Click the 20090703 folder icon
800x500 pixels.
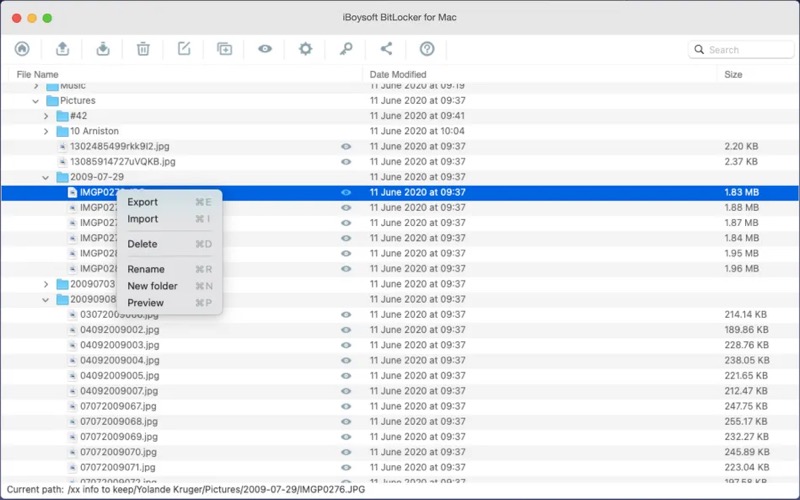click(x=62, y=284)
